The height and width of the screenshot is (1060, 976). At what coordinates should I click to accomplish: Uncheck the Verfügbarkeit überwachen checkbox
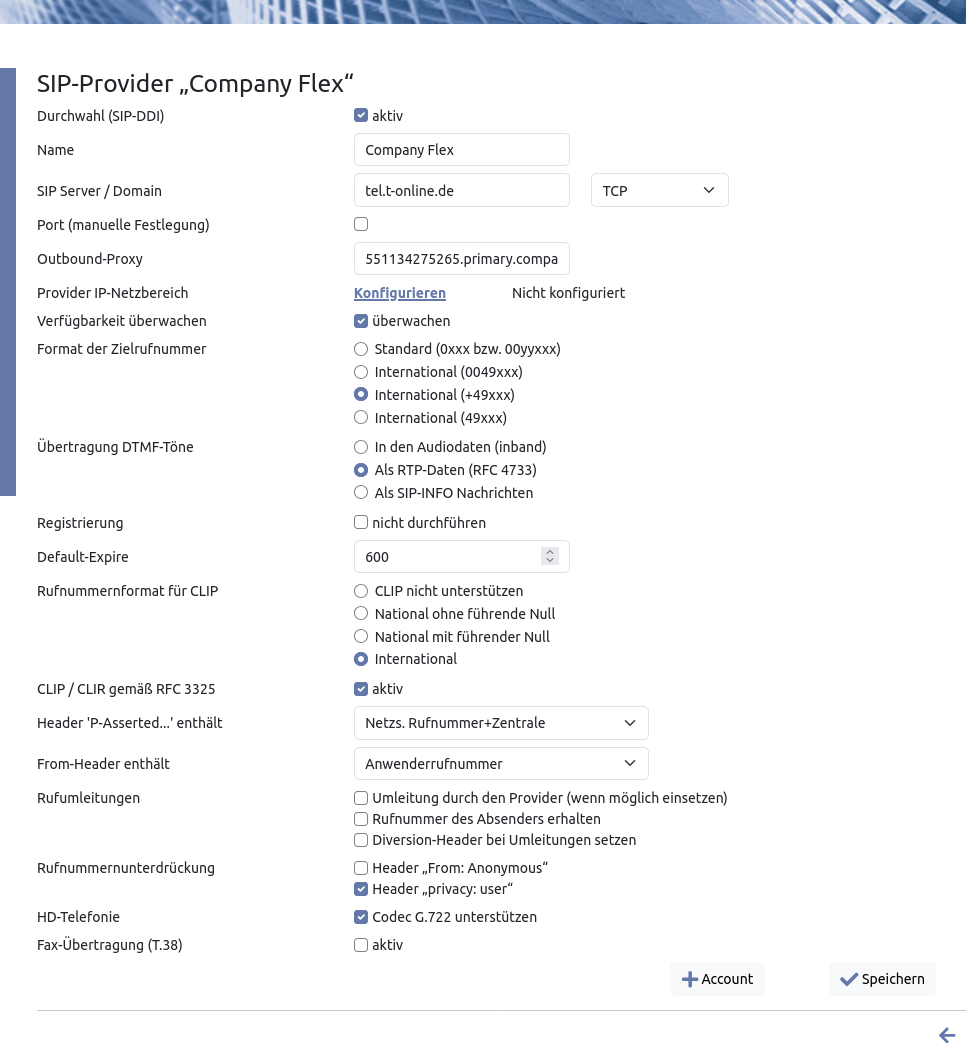(x=361, y=321)
